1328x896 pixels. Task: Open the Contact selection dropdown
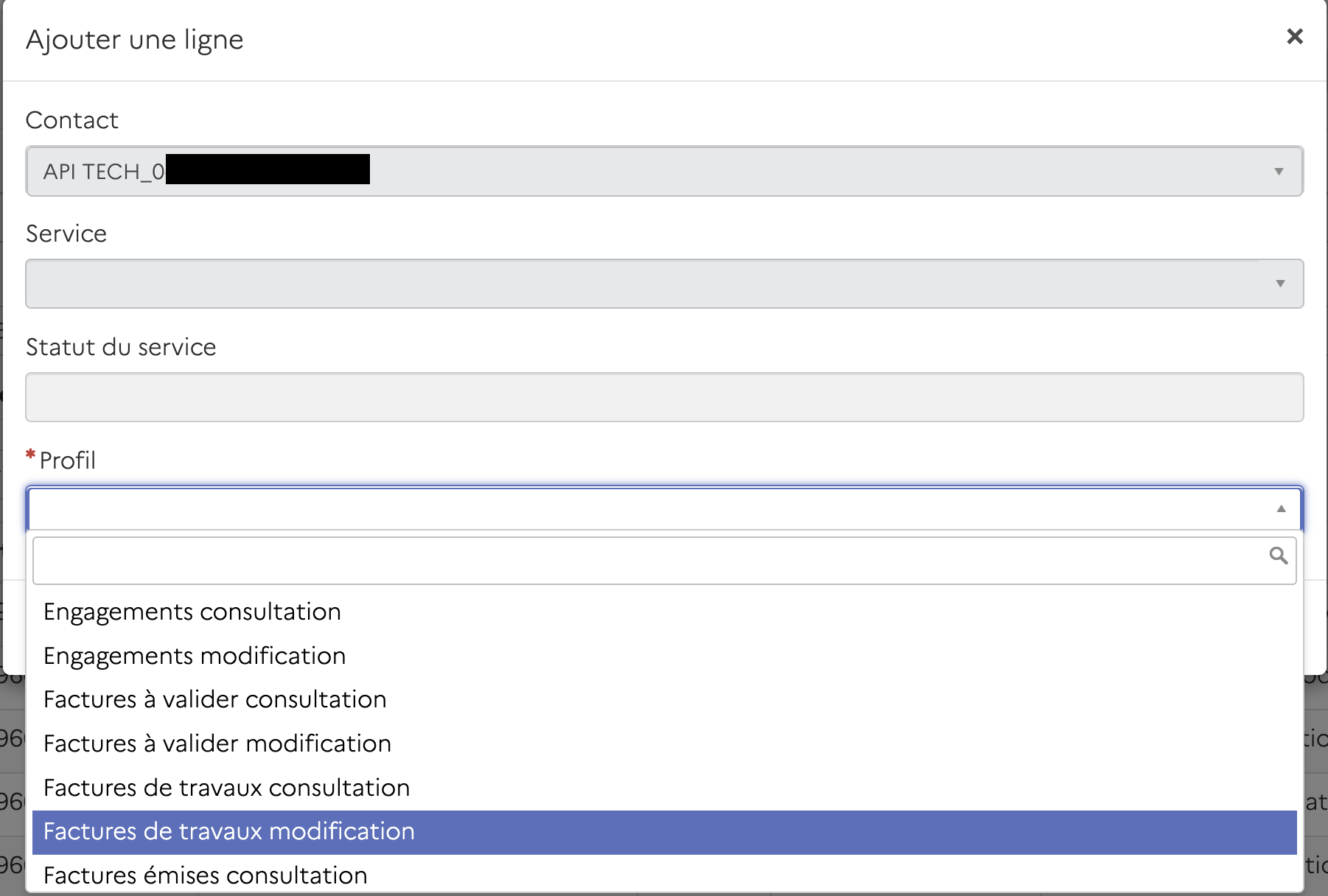coord(663,172)
